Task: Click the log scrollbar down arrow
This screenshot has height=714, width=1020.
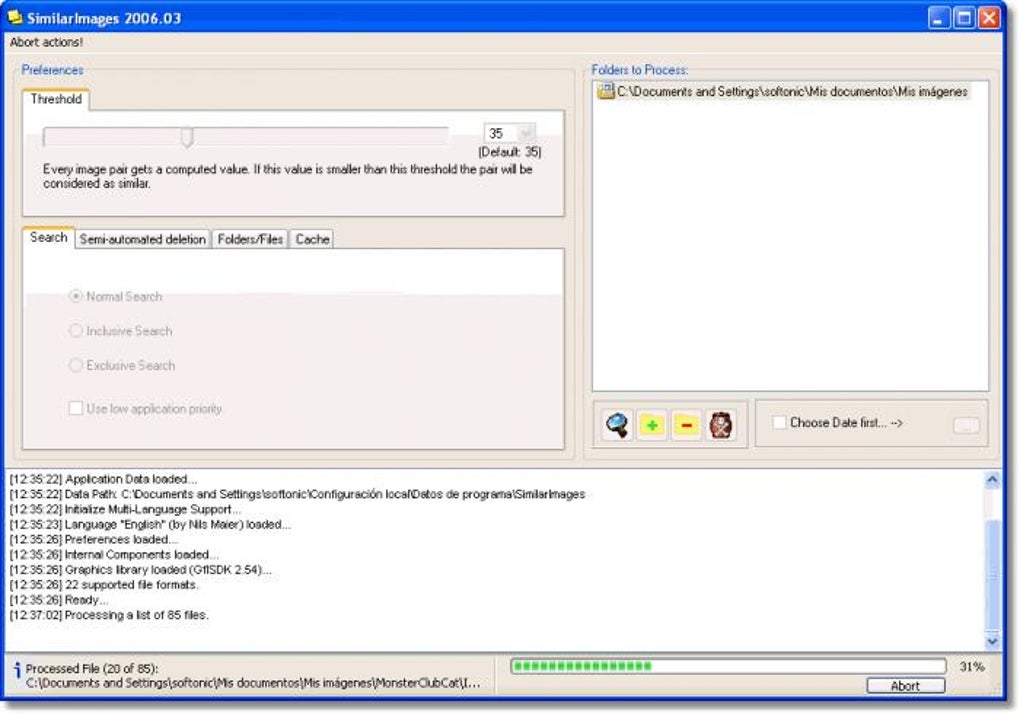Action: (x=992, y=641)
